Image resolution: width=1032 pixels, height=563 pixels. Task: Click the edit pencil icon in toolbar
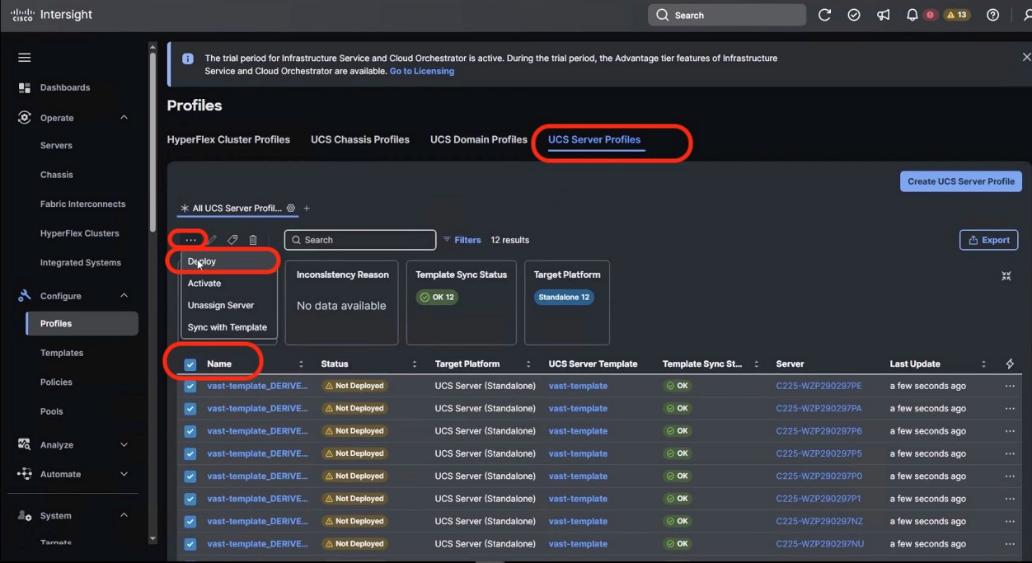click(x=212, y=240)
